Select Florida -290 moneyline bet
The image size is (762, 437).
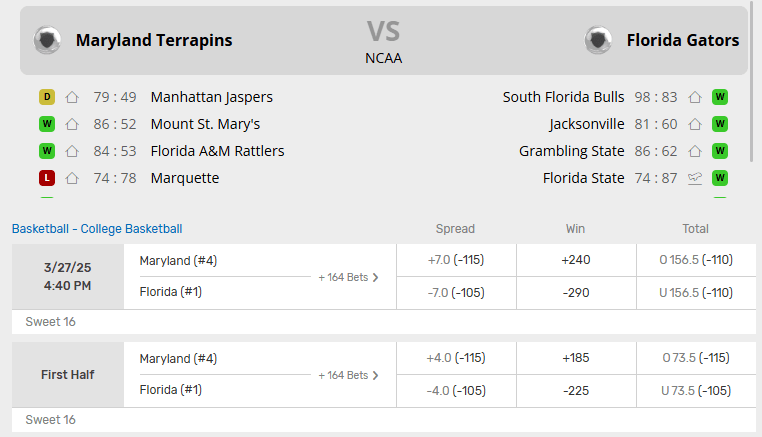(575, 293)
